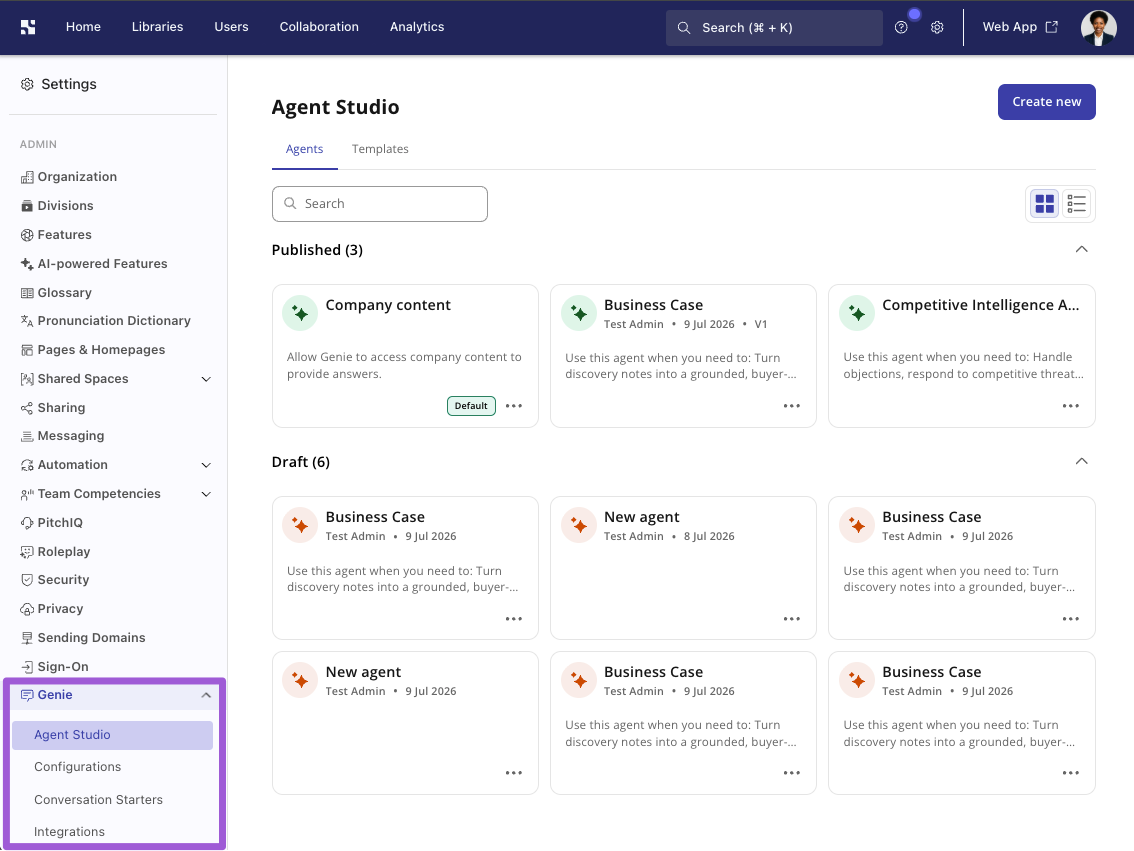Screen dimensions: 1134x851
Task: Click the Roleplay sidebar icon
Action: pyautogui.click(x=27, y=552)
